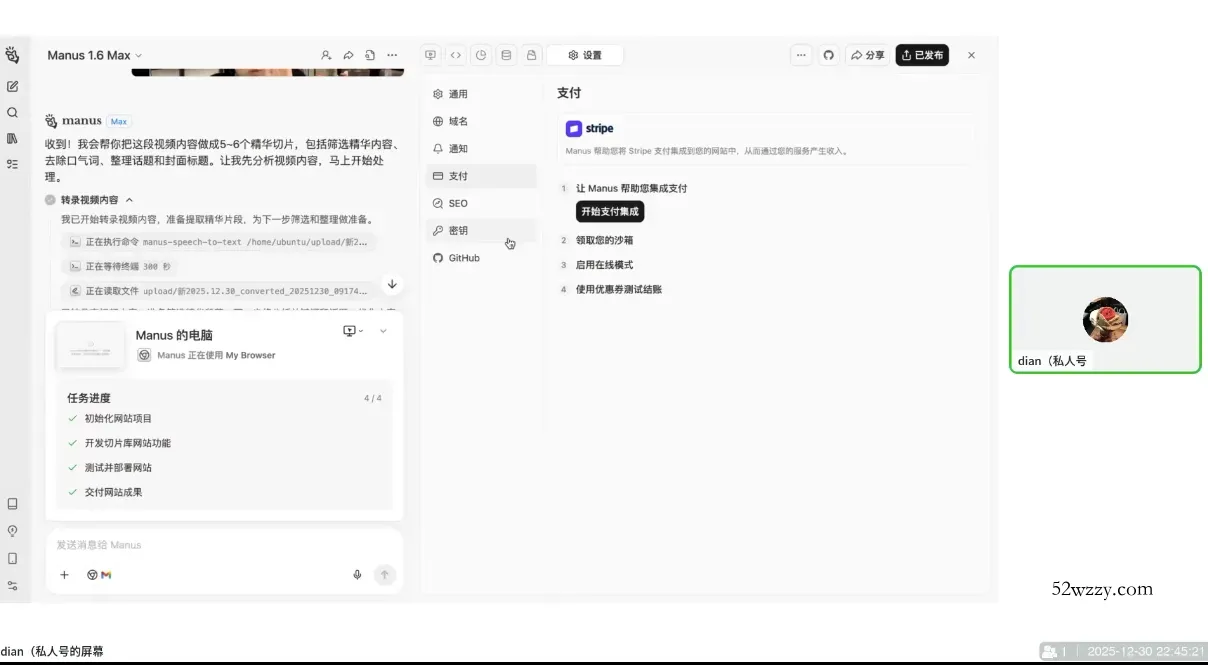Image resolution: width=1208 pixels, height=665 pixels.
Task: Click the code view icon in top toolbar
Action: point(456,56)
